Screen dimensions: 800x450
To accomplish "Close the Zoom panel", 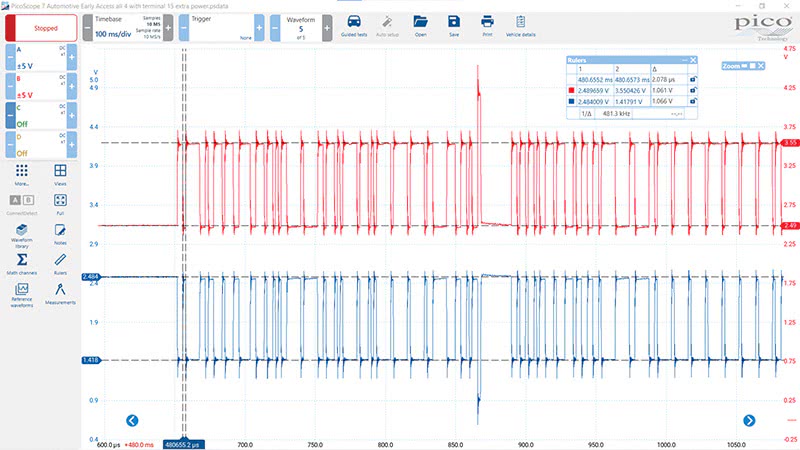I will pos(761,66).
